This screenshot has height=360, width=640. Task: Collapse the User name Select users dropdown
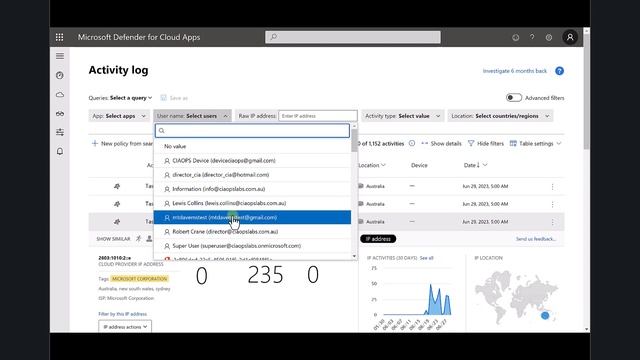192,116
